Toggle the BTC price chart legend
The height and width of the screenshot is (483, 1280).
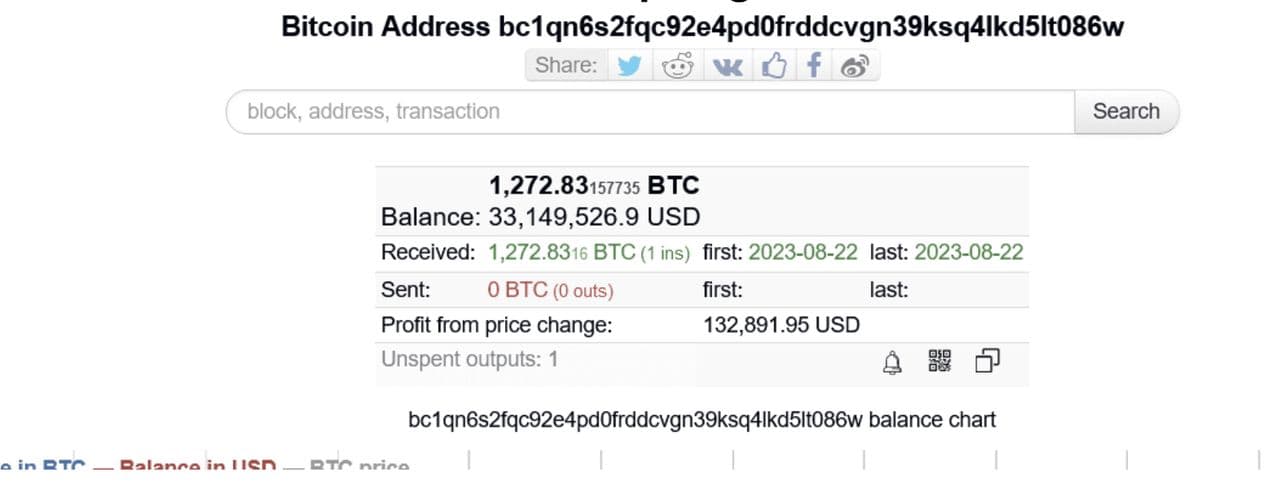click(x=359, y=468)
